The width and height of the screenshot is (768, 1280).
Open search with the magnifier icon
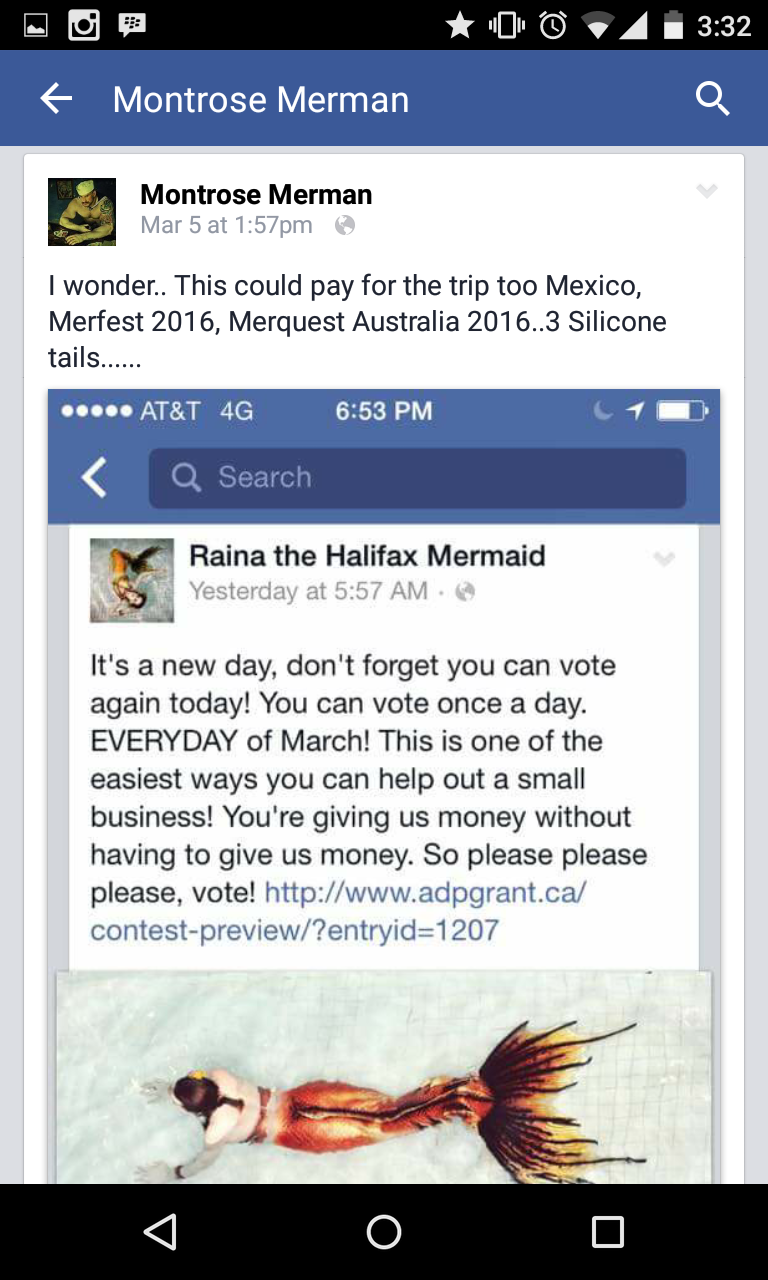click(x=712, y=98)
